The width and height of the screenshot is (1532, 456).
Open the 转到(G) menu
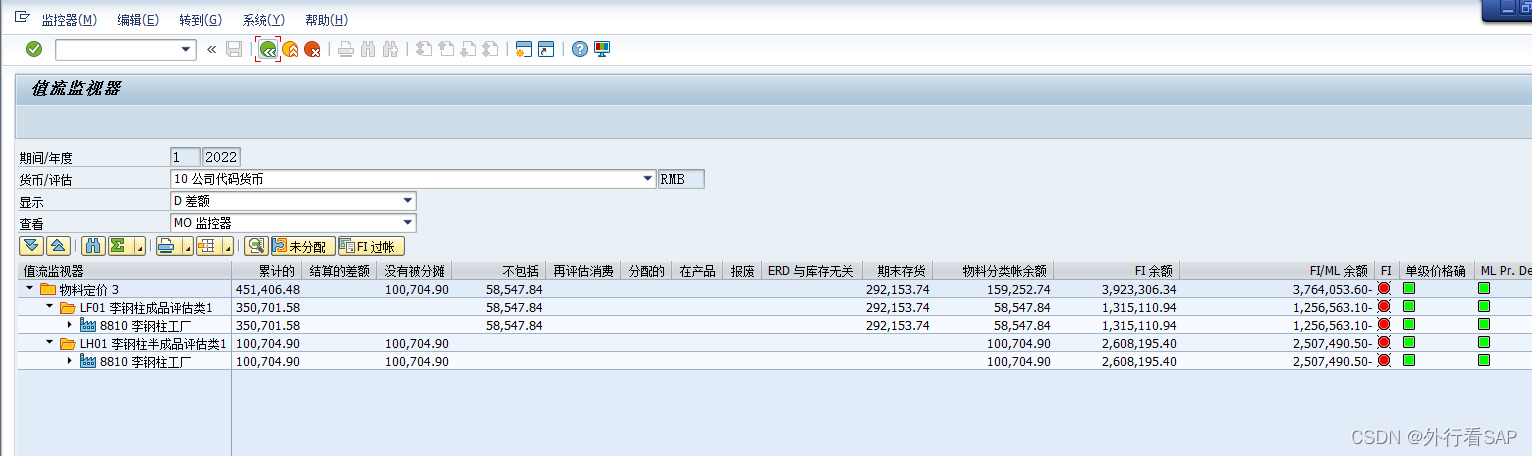pyautogui.click(x=200, y=20)
